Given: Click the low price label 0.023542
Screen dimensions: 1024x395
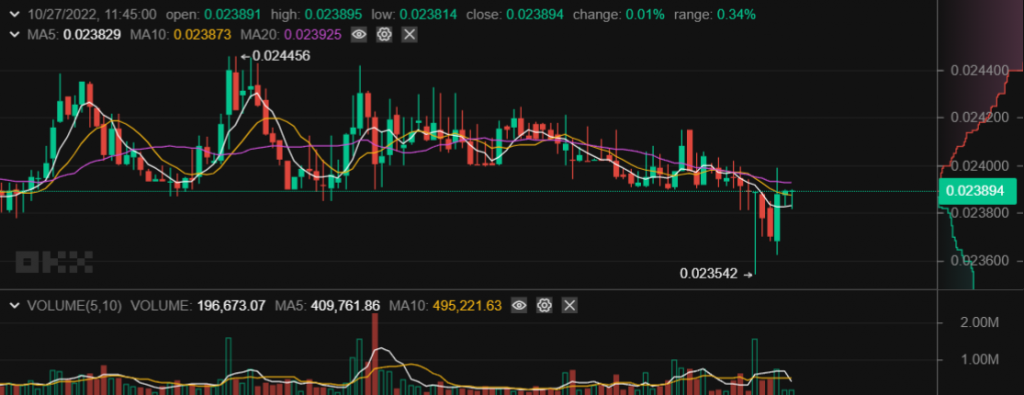Looking at the screenshot, I should pos(709,274).
